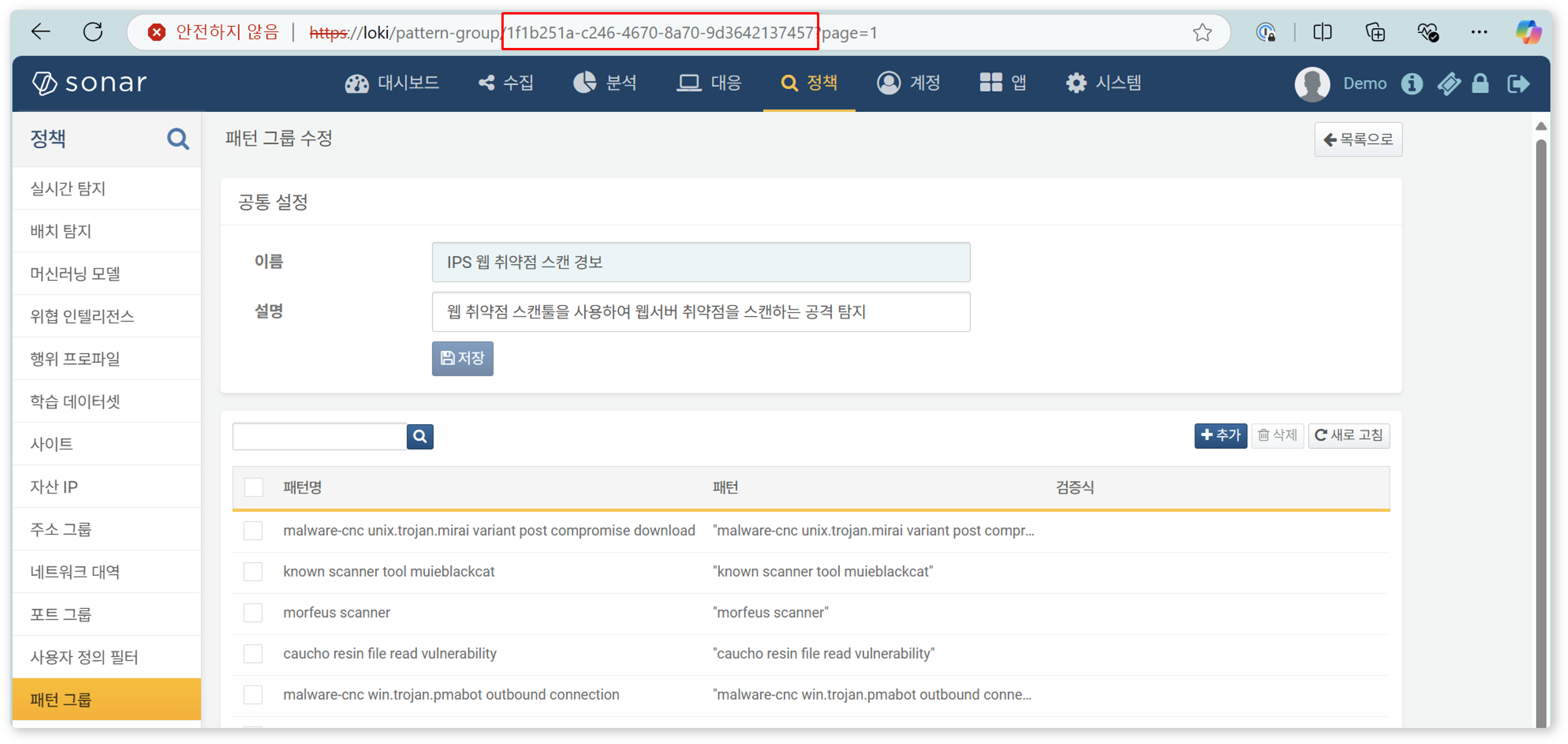This screenshot has height=744, width=1568.
Task: Click the lock icon in header
Action: point(1480,84)
